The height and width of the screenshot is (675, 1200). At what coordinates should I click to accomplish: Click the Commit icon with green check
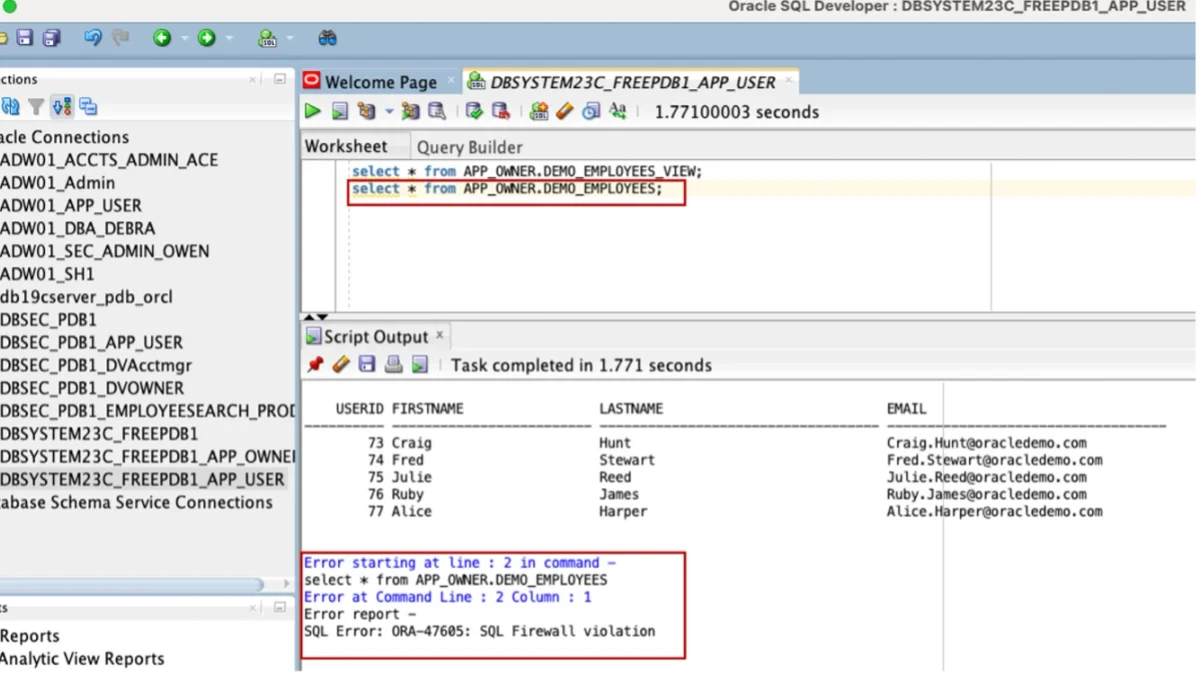(x=474, y=111)
